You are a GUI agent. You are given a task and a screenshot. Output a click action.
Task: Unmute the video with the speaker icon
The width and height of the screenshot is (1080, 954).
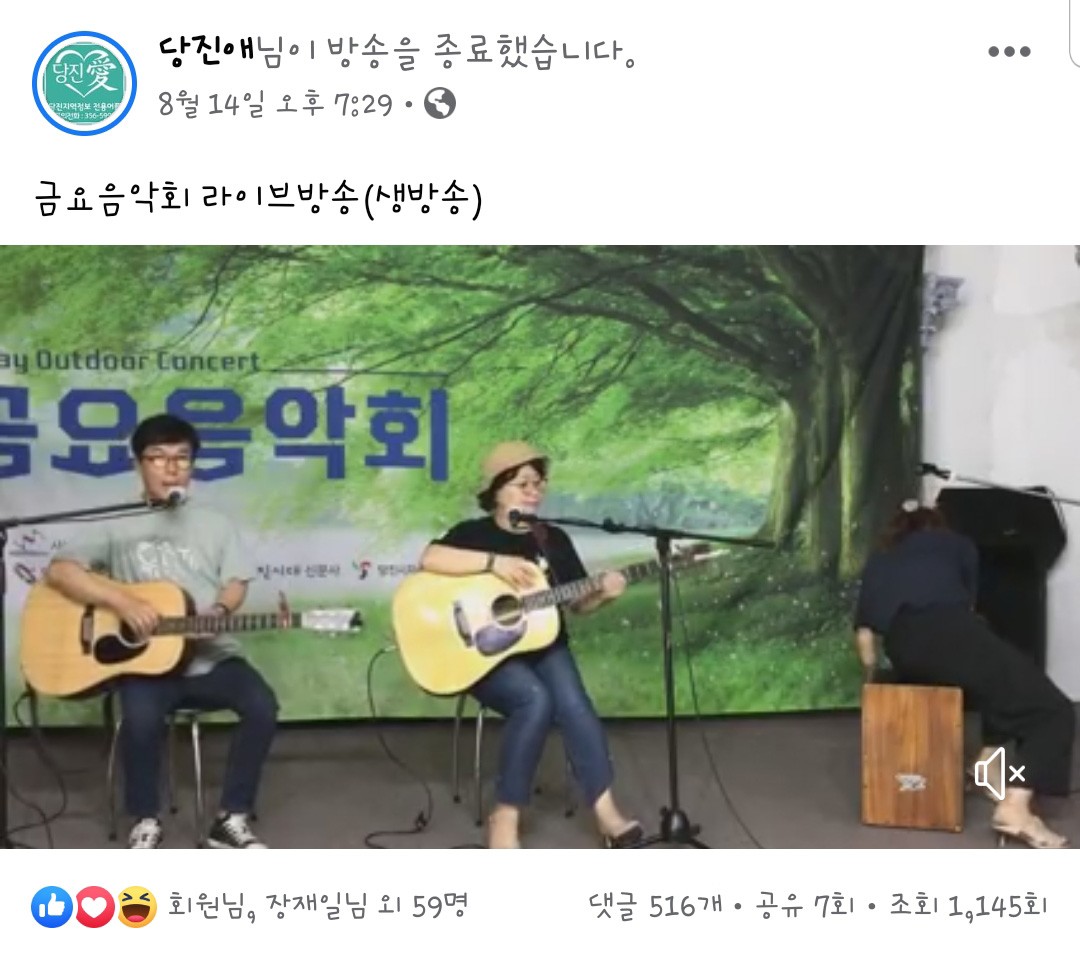click(999, 773)
